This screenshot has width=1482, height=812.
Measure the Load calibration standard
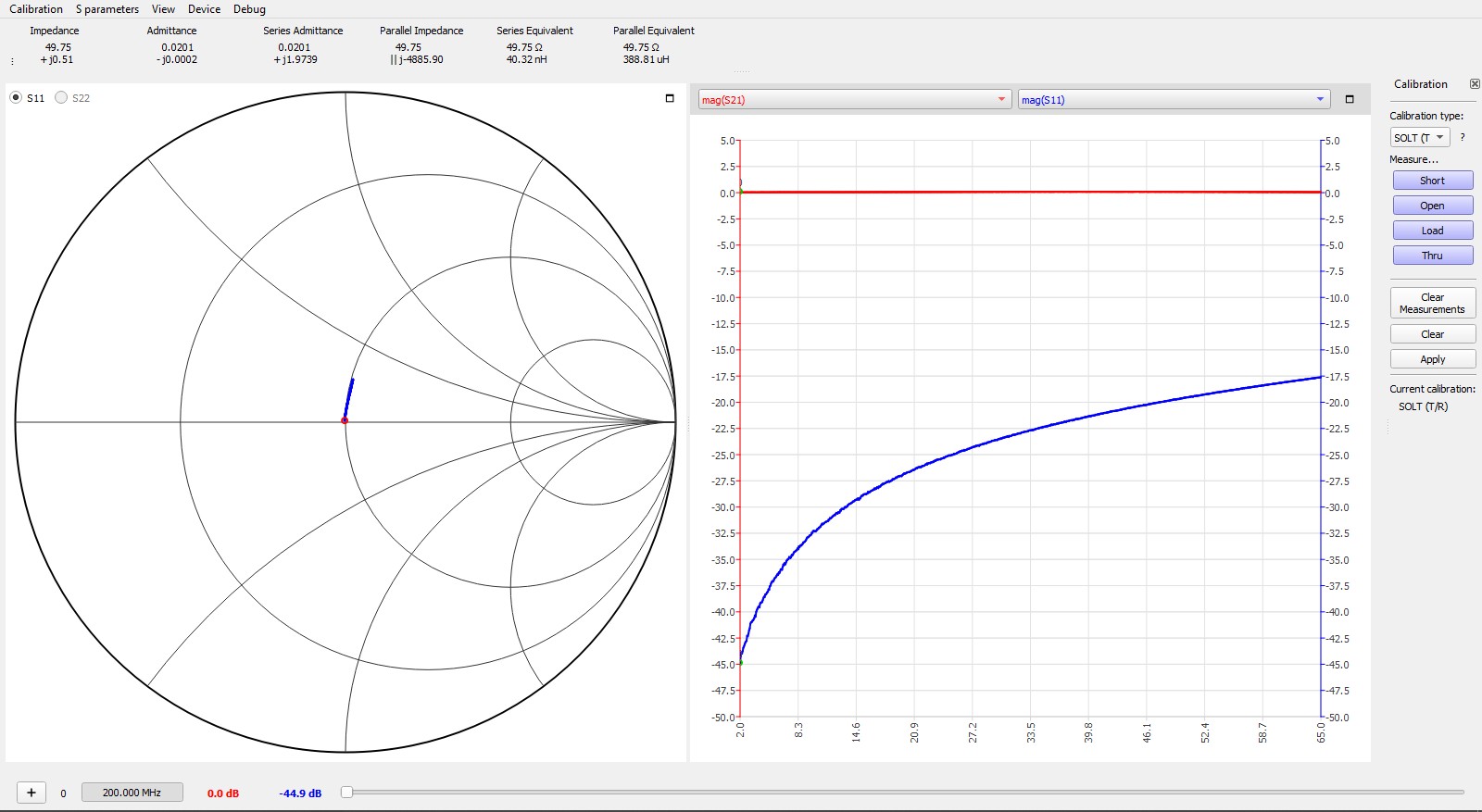(1433, 231)
